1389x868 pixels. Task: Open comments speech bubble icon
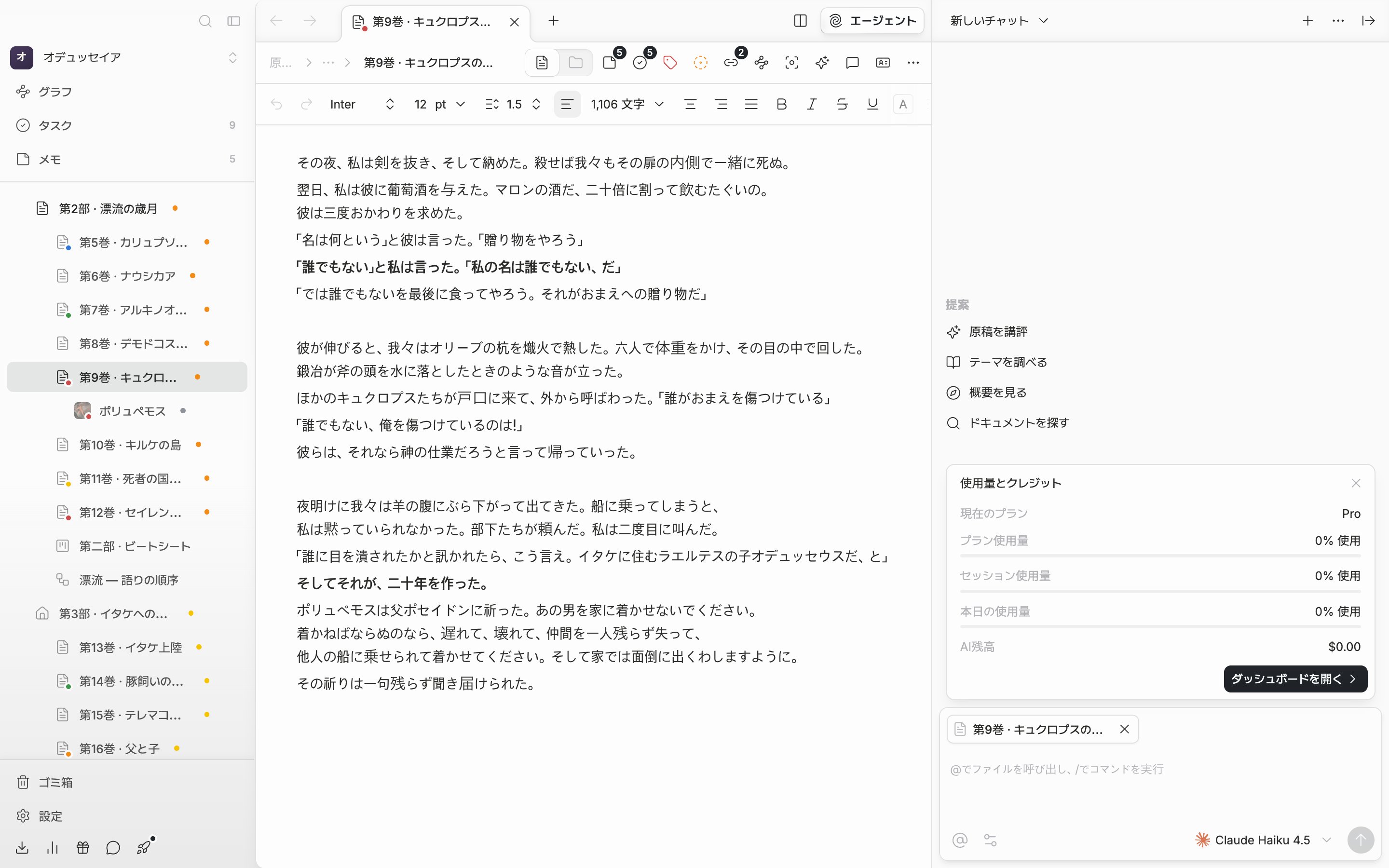click(852, 63)
